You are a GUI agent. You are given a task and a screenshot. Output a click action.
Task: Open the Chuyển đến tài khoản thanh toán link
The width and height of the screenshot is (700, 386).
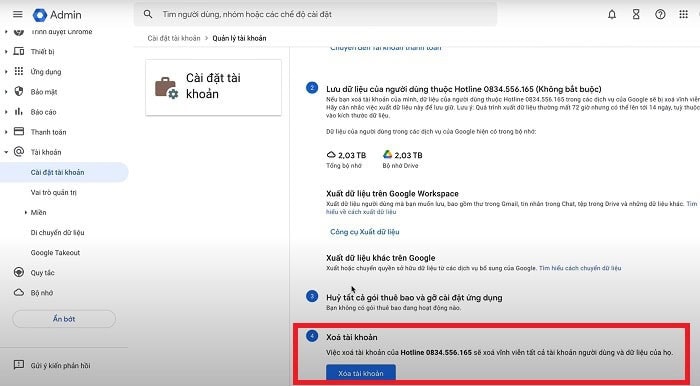point(386,47)
